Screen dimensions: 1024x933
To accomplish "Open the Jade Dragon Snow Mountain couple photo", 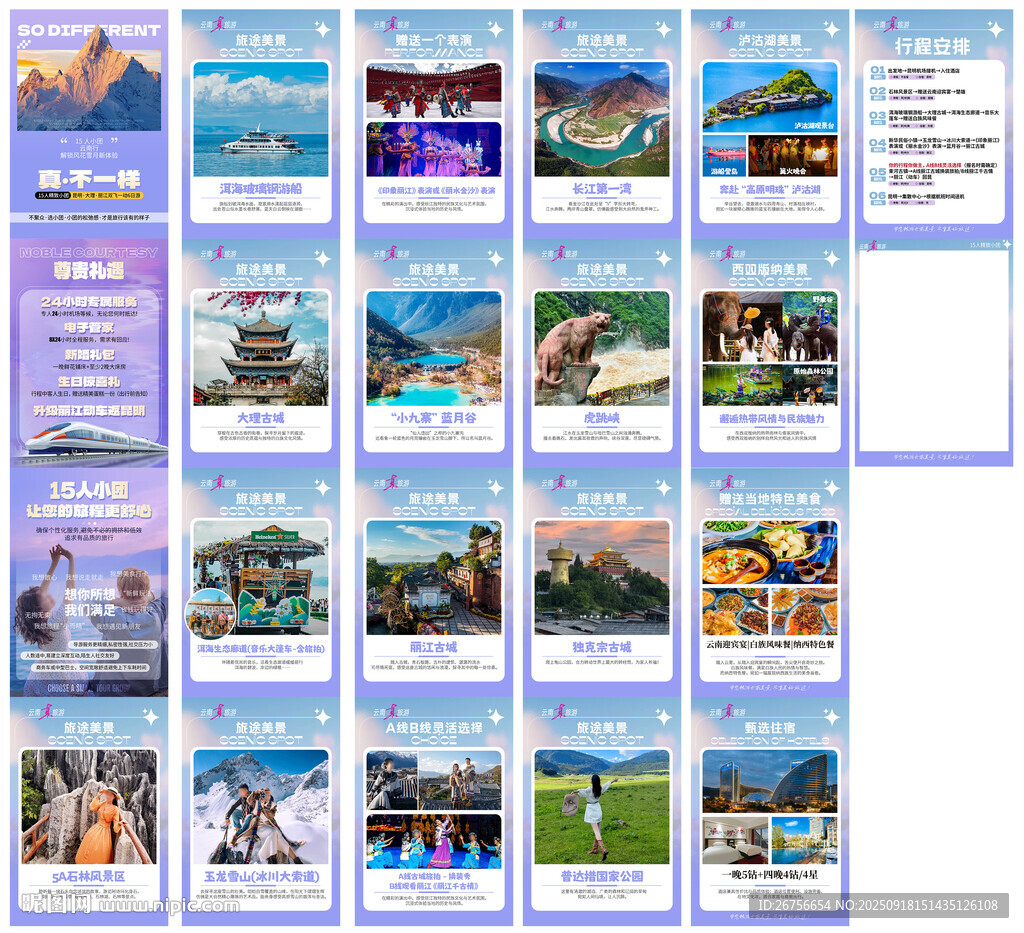I will tap(261, 806).
